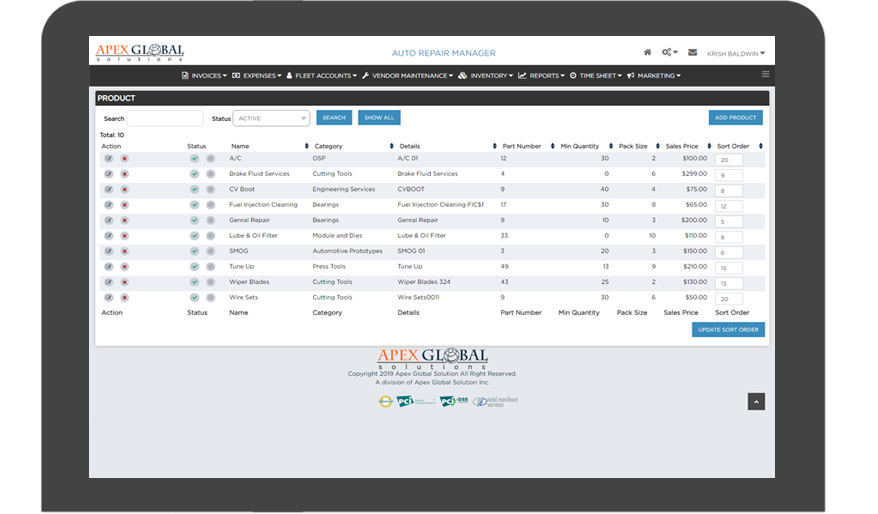The height and width of the screenshot is (514, 878).
Task: Click the Add Product button
Action: [x=735, y=118]
